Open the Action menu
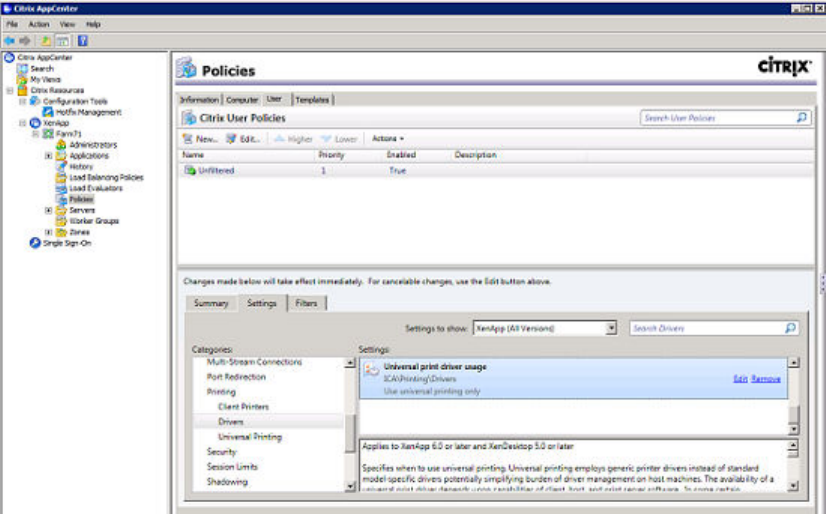The image size is (826, 514). tap(38, 24)
